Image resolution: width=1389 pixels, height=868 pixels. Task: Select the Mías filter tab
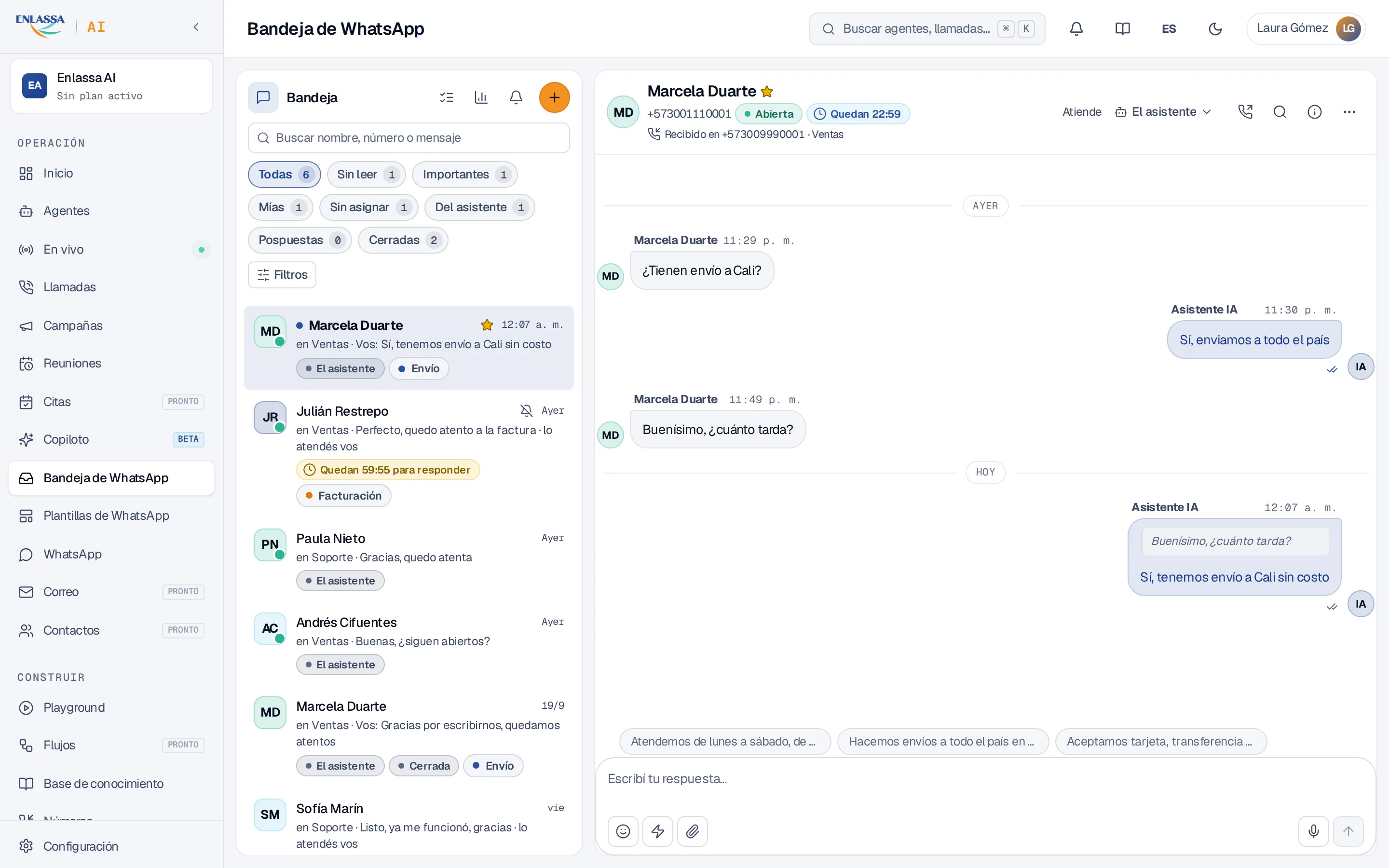pyautogui.click(x=281, y=207)
